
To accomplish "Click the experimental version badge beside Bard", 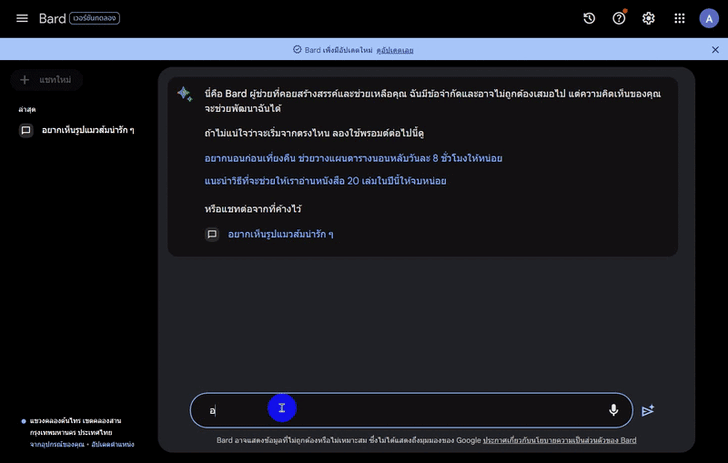I will pyautogui.click(x=95, y=18).
